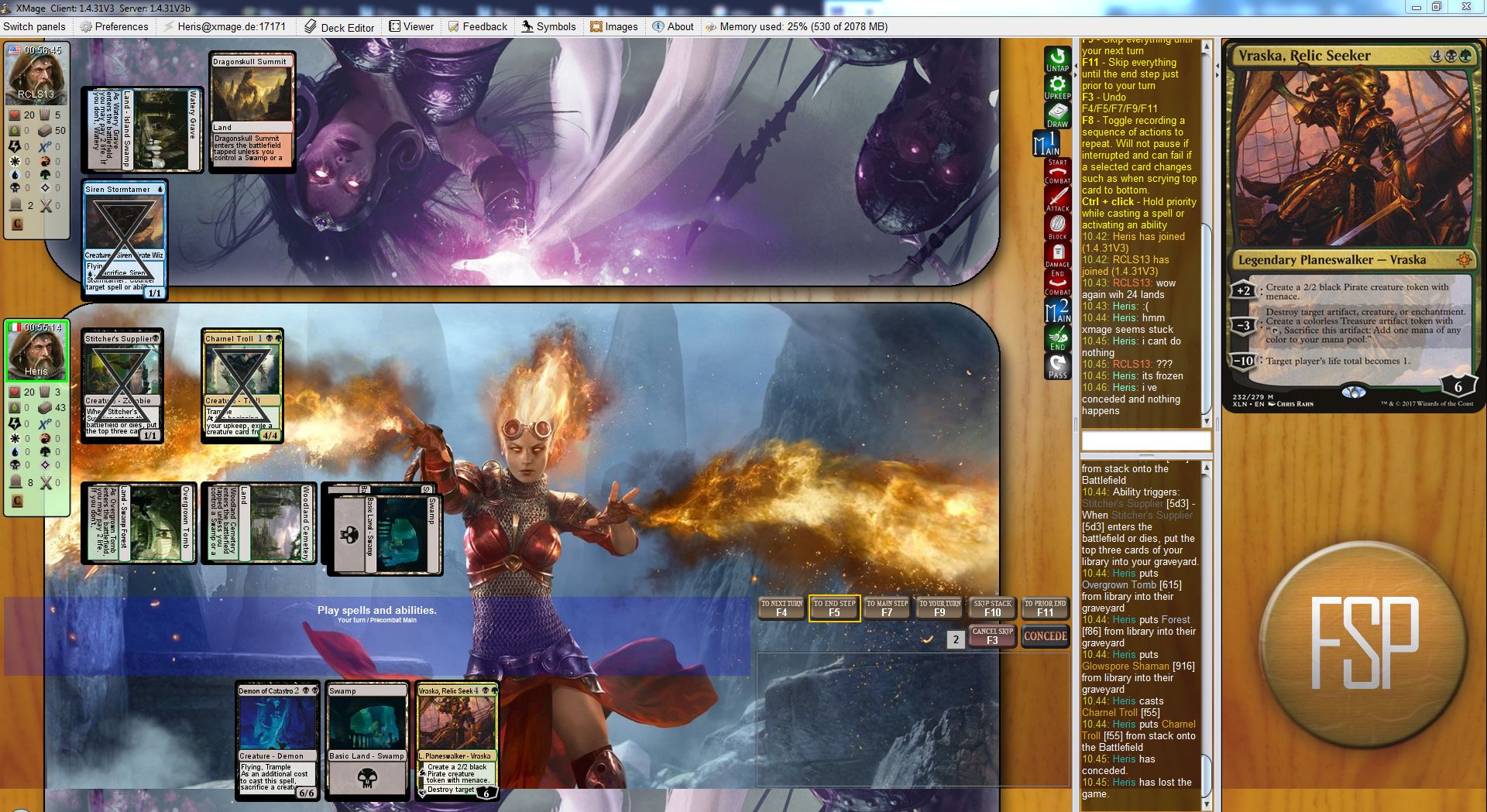Click the Untap phase icon
This screenshot has height=812, width=1487.
pyautogui.click(x=1057, y=60)
